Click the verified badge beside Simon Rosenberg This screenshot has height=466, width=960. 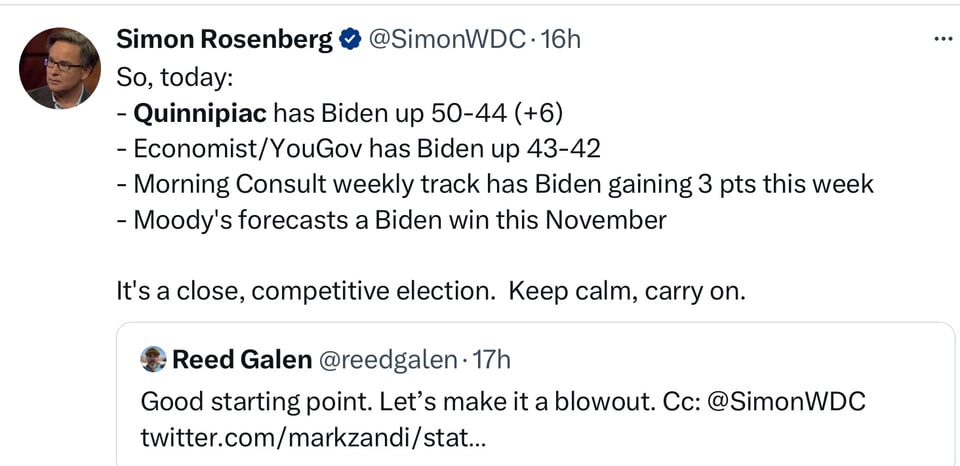coord(350,40)
